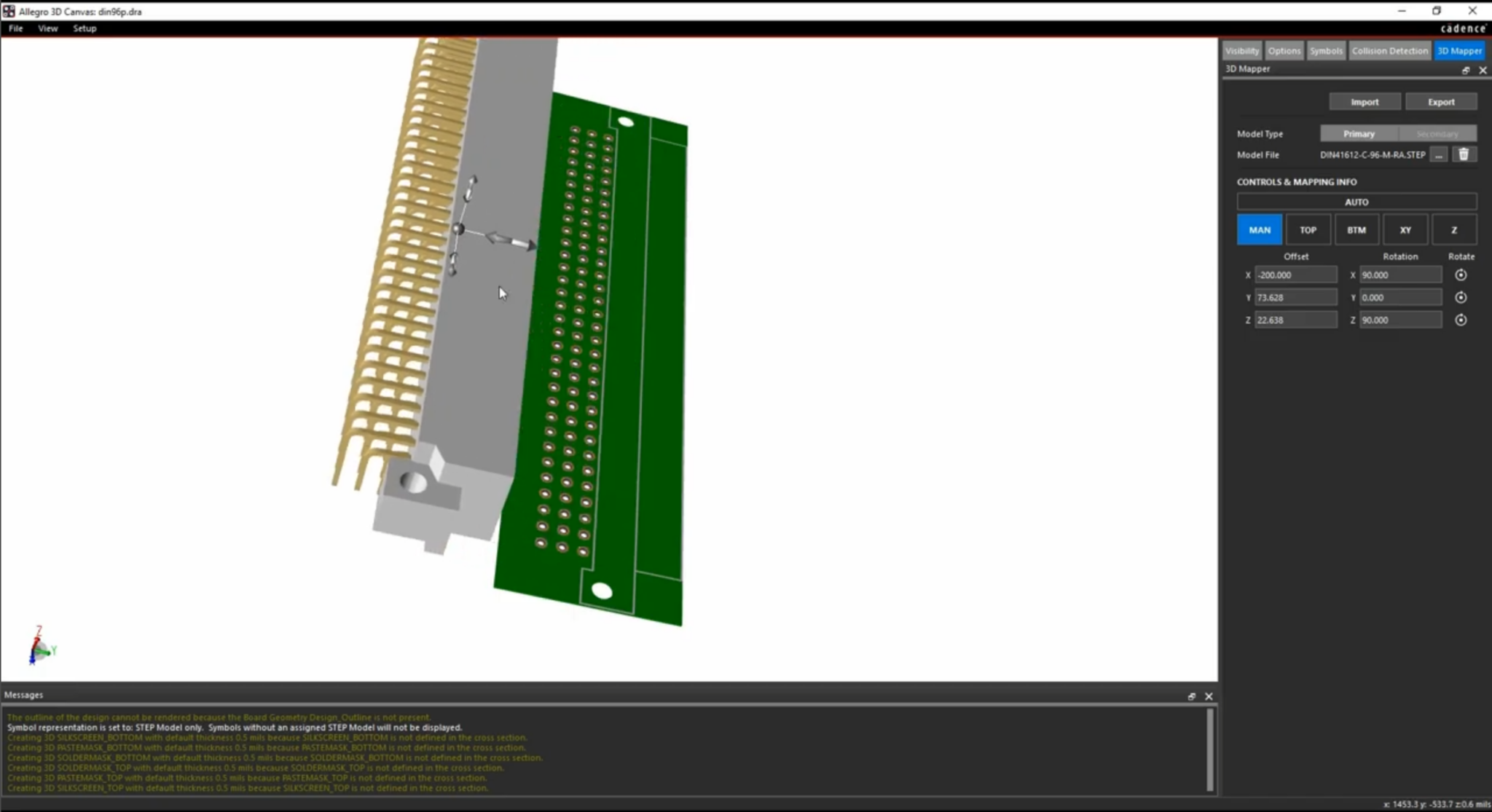
Task: Undock the 3D Mapper panel
Action: 1465,70
